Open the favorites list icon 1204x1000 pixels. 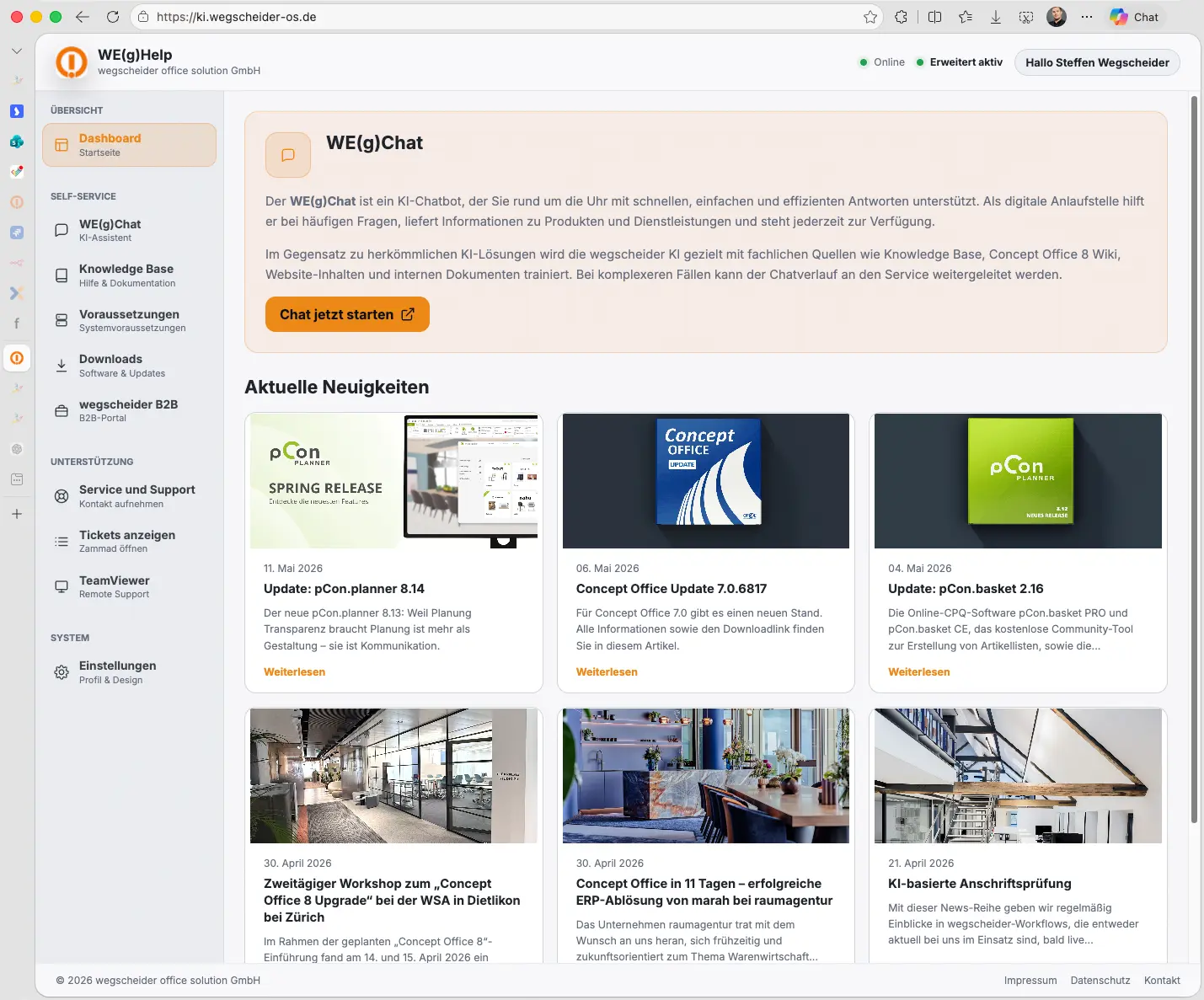(x=966, y=17)
